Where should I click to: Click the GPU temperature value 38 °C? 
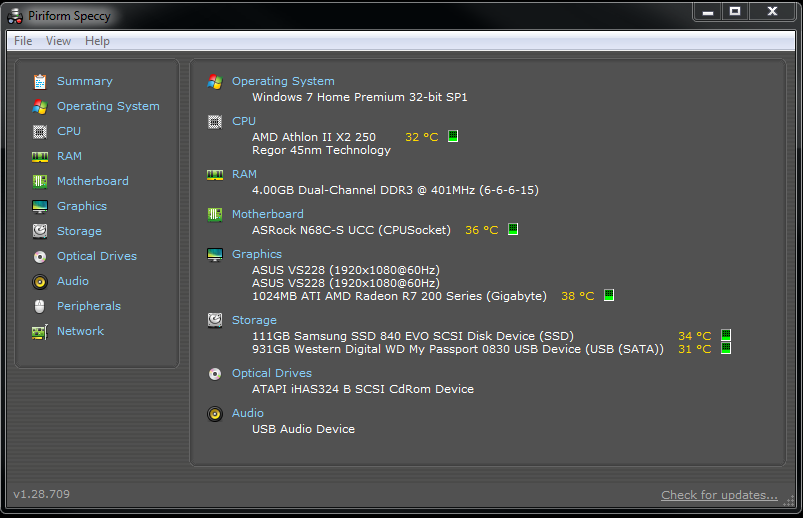(578, 296)
